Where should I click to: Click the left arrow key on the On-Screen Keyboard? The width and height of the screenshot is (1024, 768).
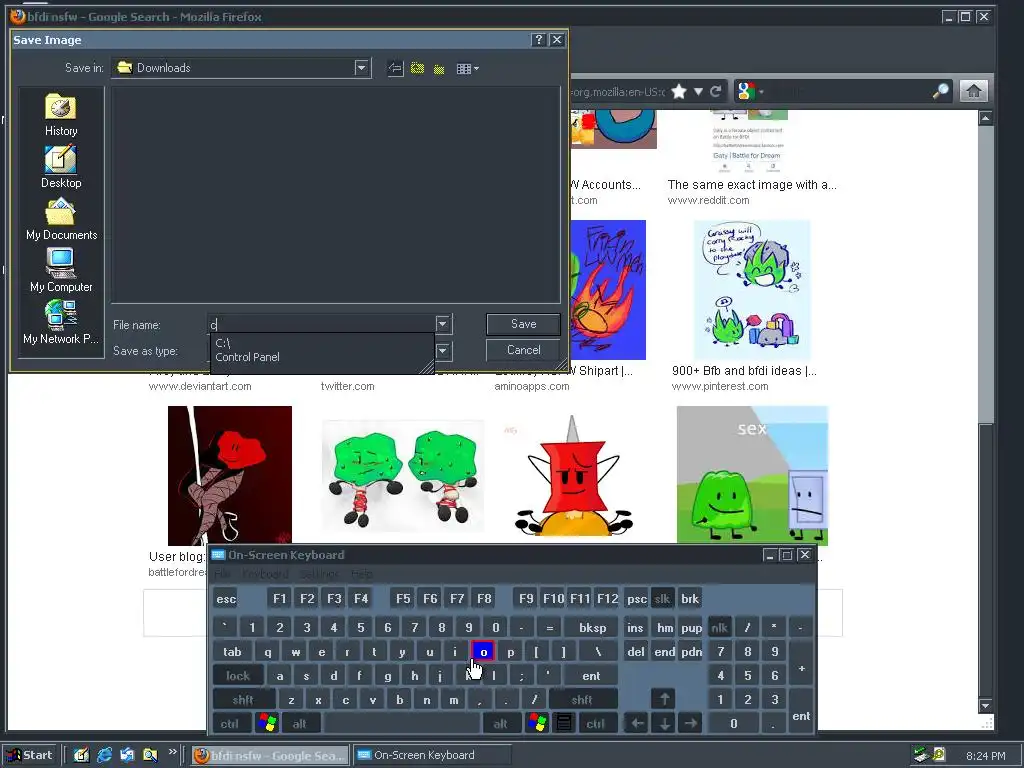coord(637,724)
